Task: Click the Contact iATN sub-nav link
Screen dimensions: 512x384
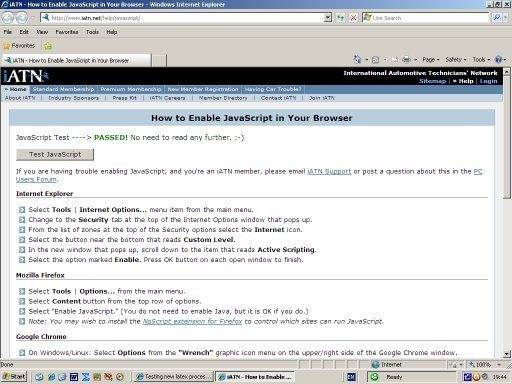Action: (278, 98)
